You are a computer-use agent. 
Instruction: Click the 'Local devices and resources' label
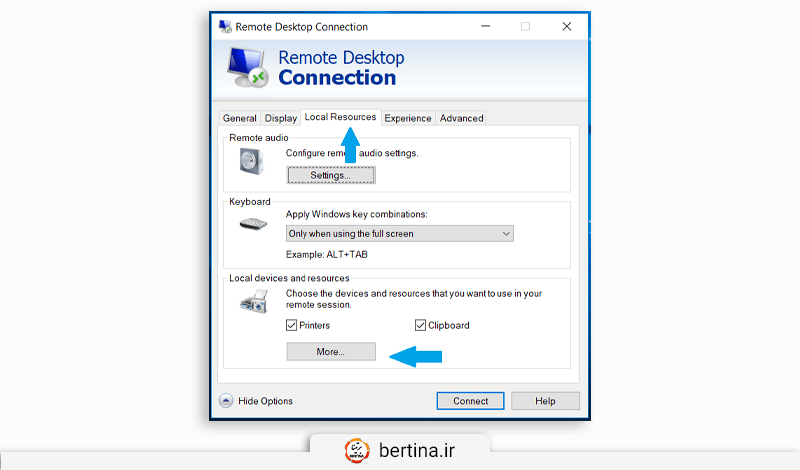(289, 278)
